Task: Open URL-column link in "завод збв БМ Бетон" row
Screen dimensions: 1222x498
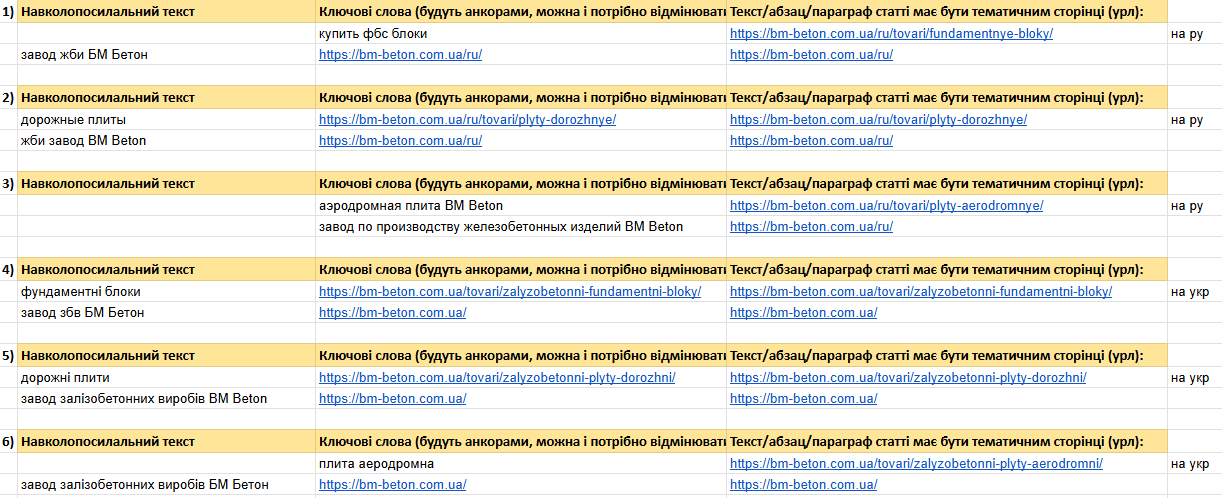Action: pos(803,312)
